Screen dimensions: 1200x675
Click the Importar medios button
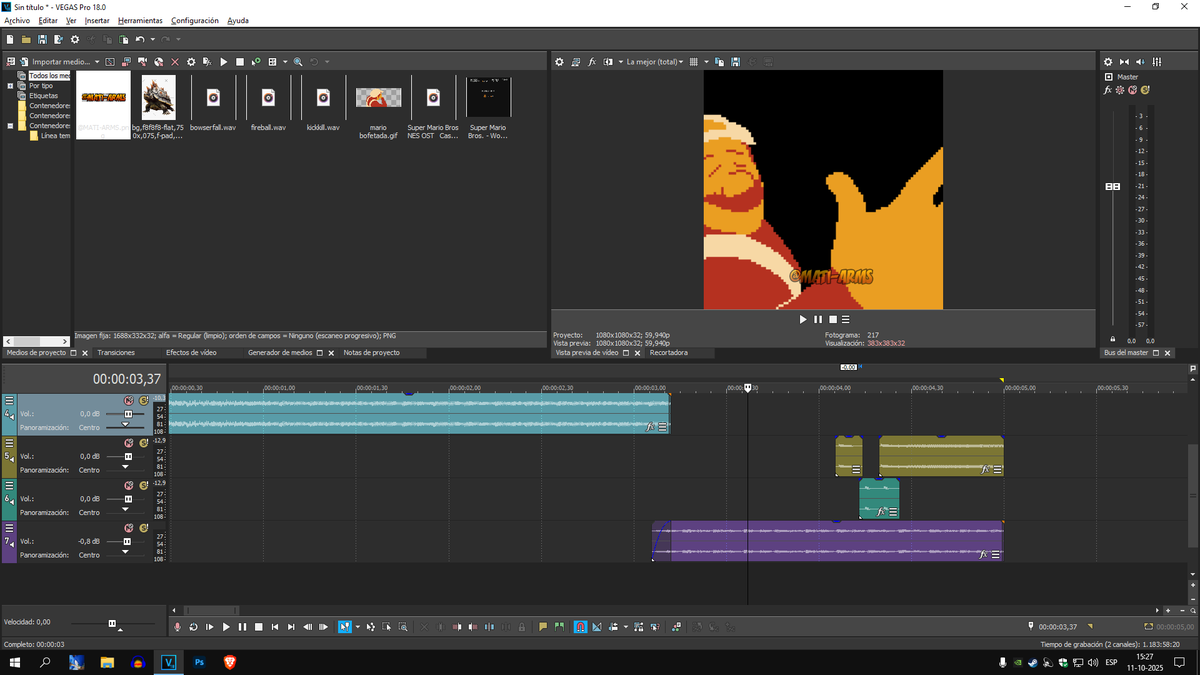click(x=60, y=62)
